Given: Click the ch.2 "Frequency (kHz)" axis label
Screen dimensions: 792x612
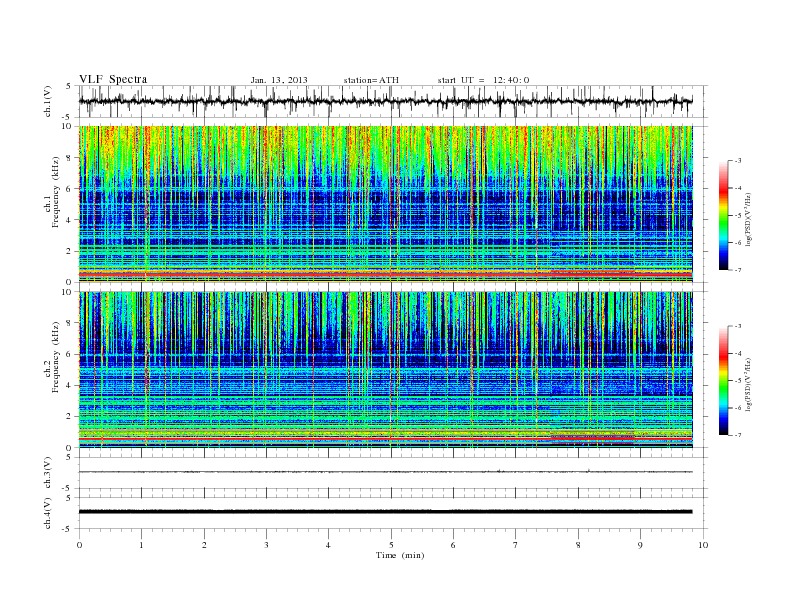Looking at the screenshot, I should pos(56,357).
